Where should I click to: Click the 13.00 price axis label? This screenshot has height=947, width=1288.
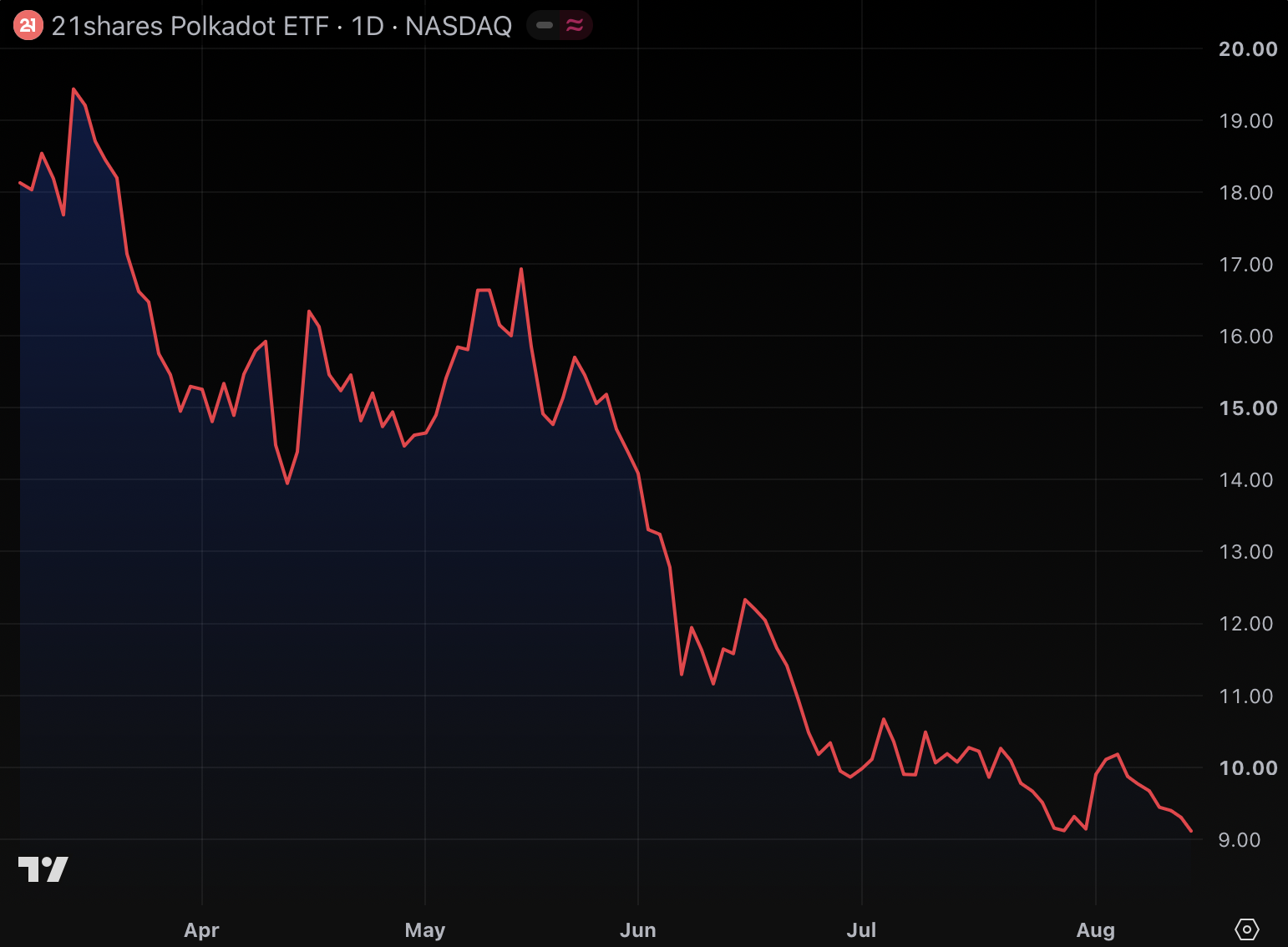pos(1246,551)
